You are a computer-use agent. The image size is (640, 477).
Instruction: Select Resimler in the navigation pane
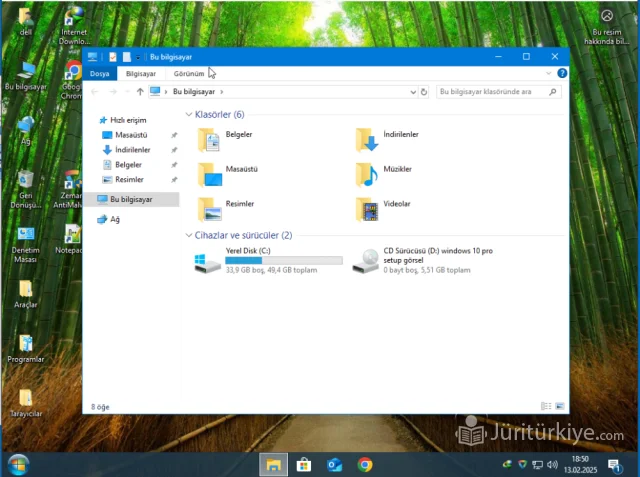coord(129,180)
